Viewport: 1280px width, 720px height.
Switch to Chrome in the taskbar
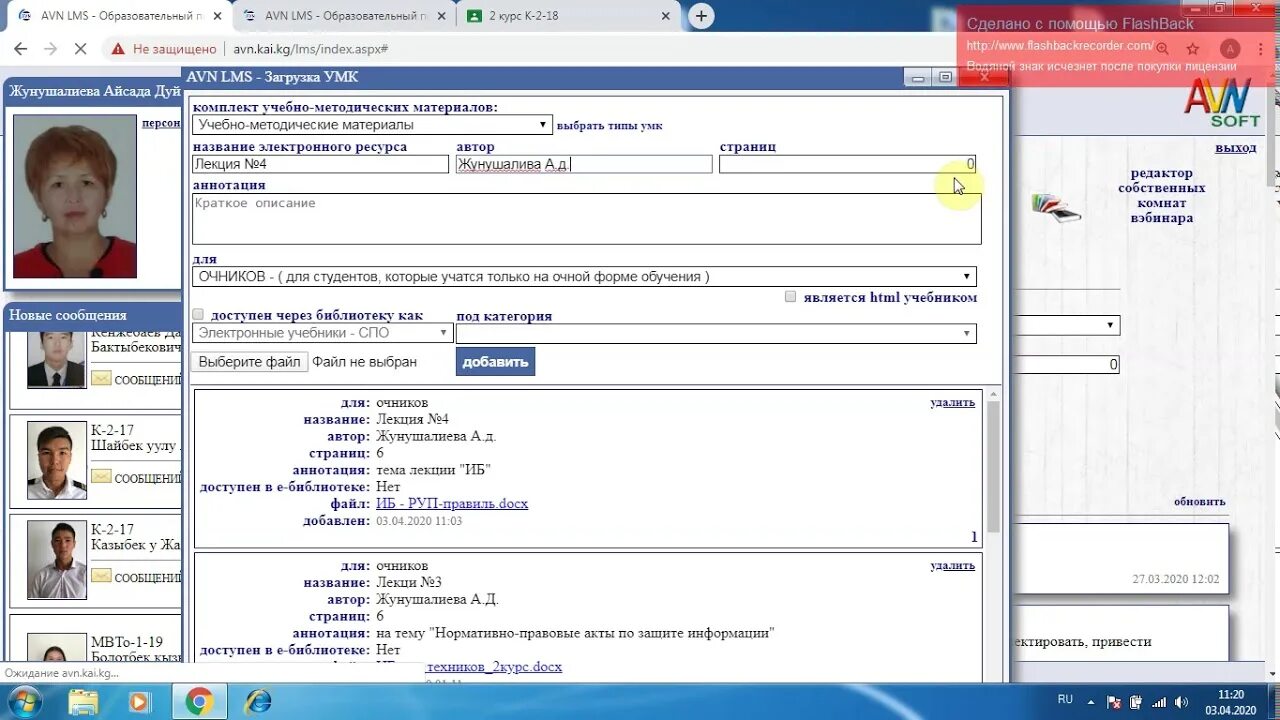tap(199, 702)
